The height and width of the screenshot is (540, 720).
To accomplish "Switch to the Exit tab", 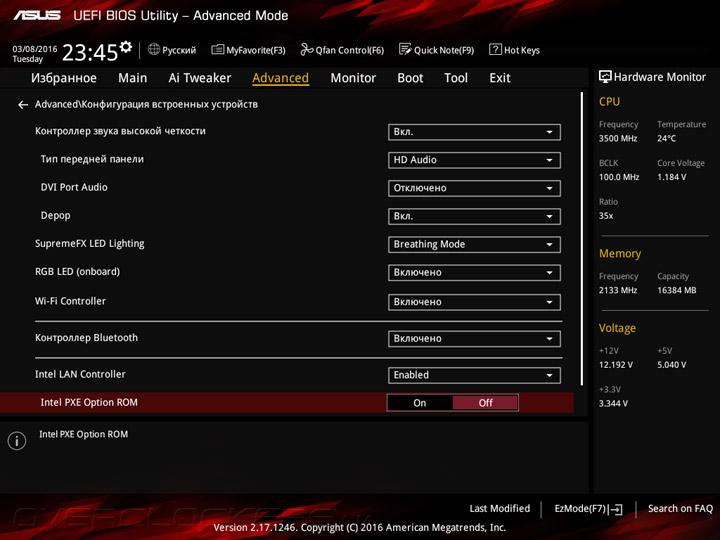I will point(500,78).
